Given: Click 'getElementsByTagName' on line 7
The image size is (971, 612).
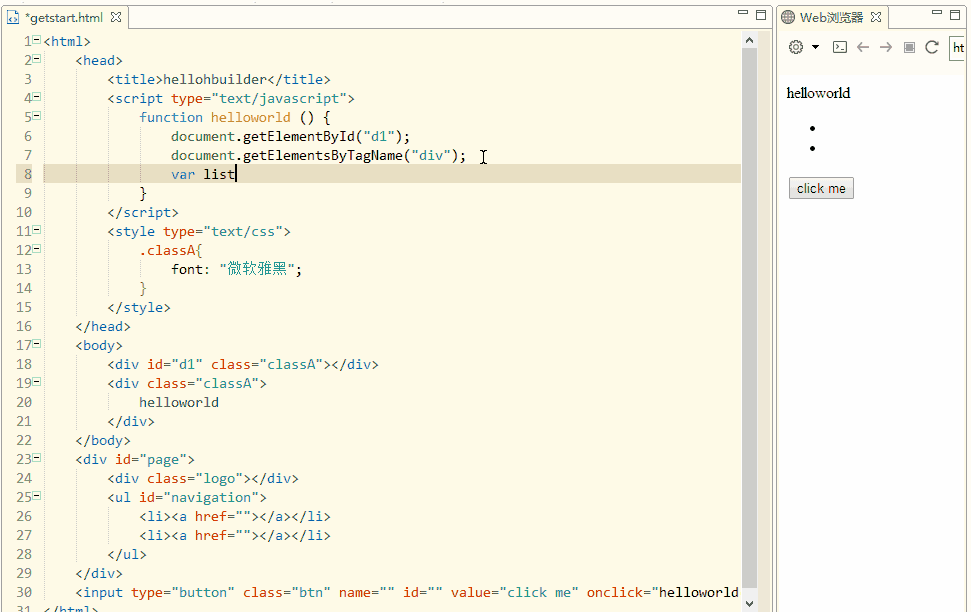Looking at the screenshot, I should tap(323, 155).
